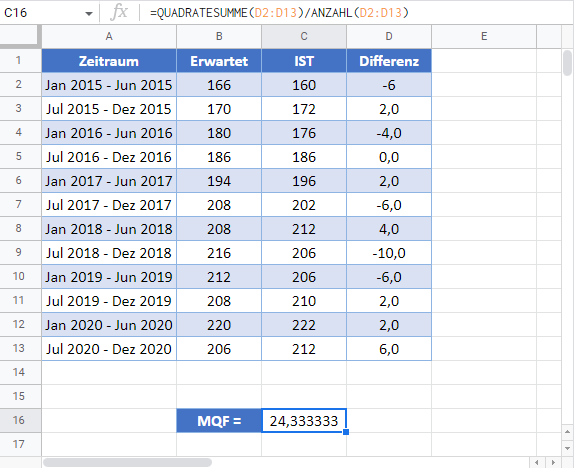Select cell Jan 2019 - Jun 2019
Screen dimensions: 574x468
[109, 277]
